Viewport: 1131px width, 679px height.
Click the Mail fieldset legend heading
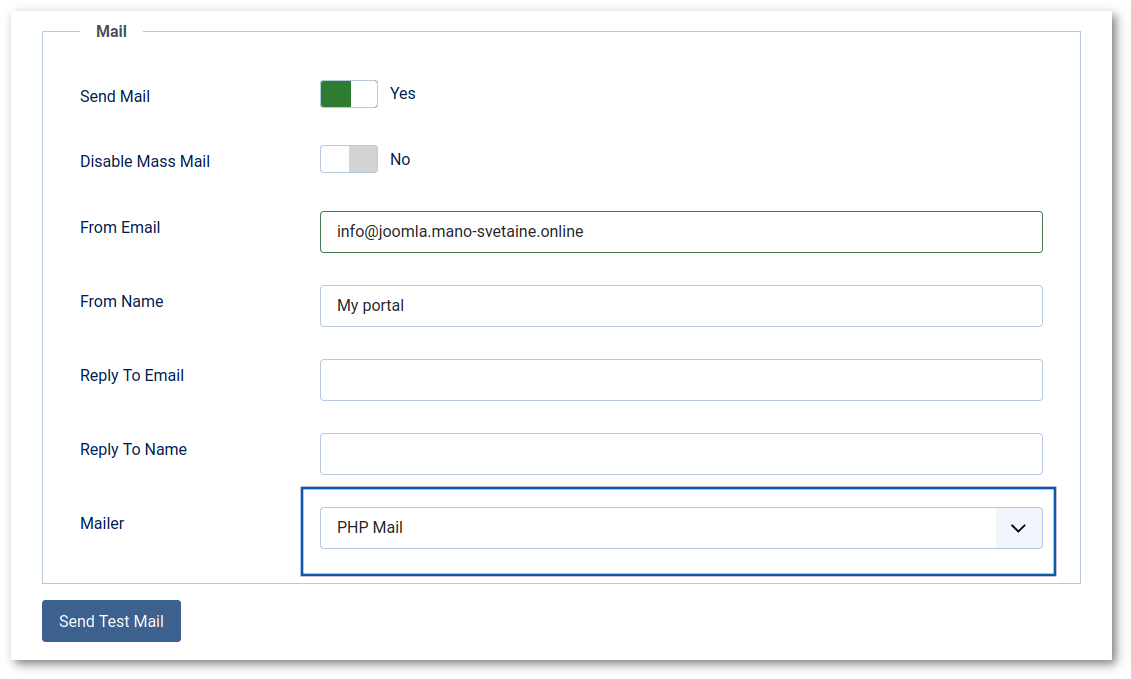click(111, 32)
